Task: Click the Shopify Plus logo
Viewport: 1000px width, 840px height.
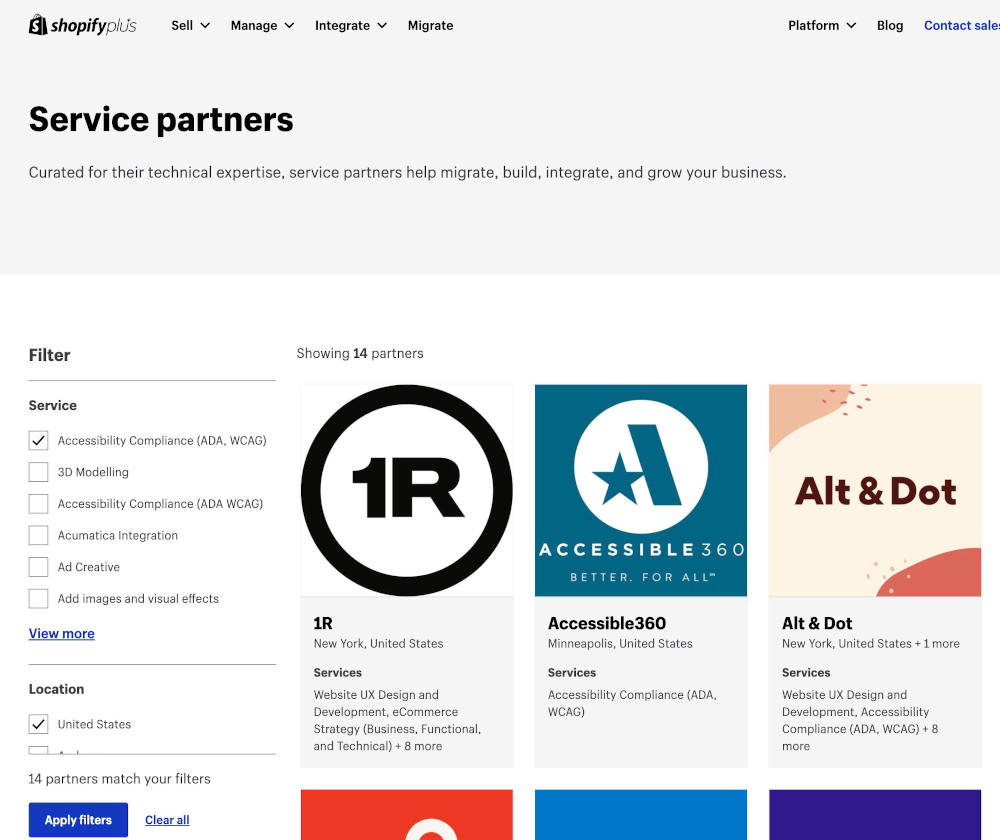Action: (x=83, y=25)
